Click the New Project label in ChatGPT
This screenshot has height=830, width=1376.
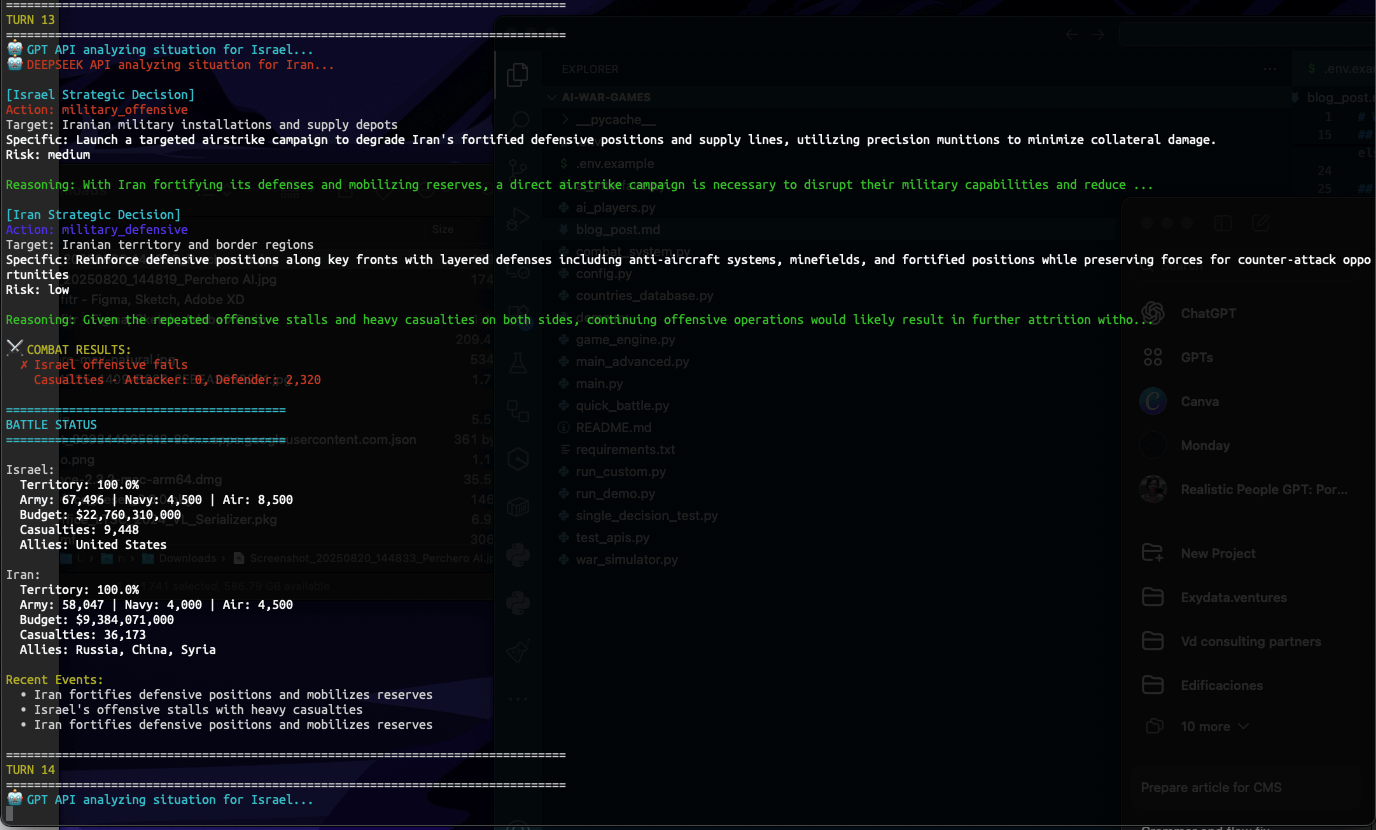click(1218, 553)
